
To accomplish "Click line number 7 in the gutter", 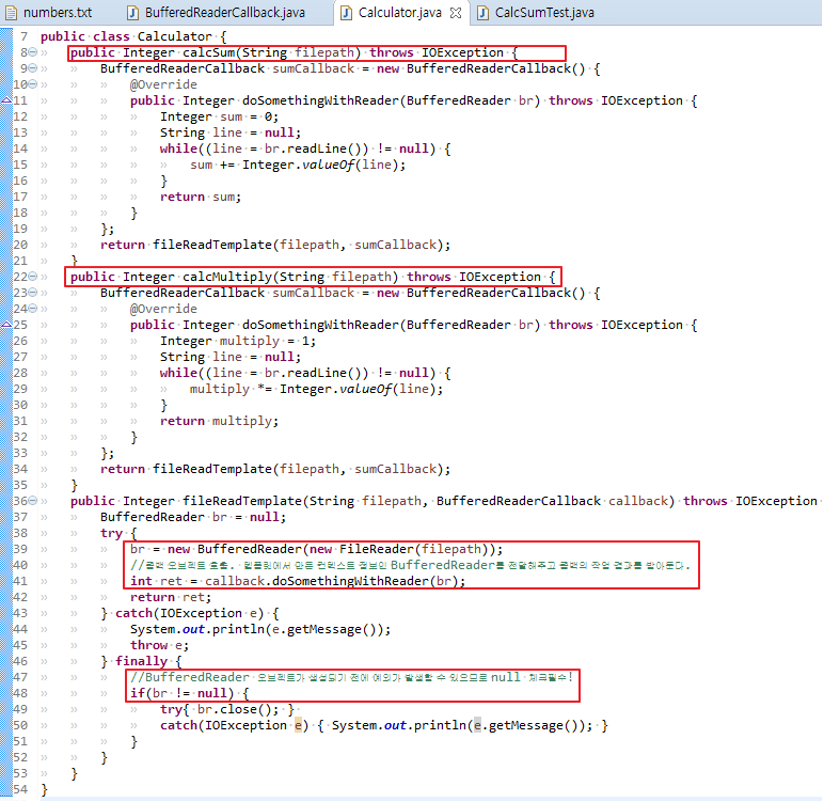I will click(24, 37).
